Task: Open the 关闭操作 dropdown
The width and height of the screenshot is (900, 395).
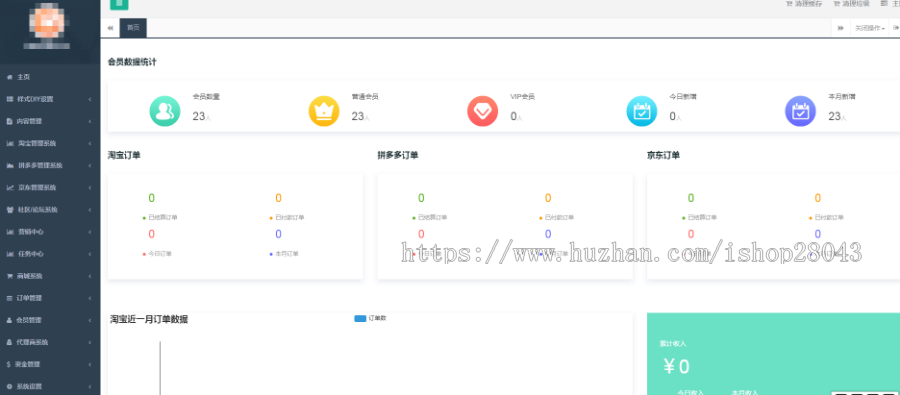Action: pyautogui.click(x=869, y=28)
